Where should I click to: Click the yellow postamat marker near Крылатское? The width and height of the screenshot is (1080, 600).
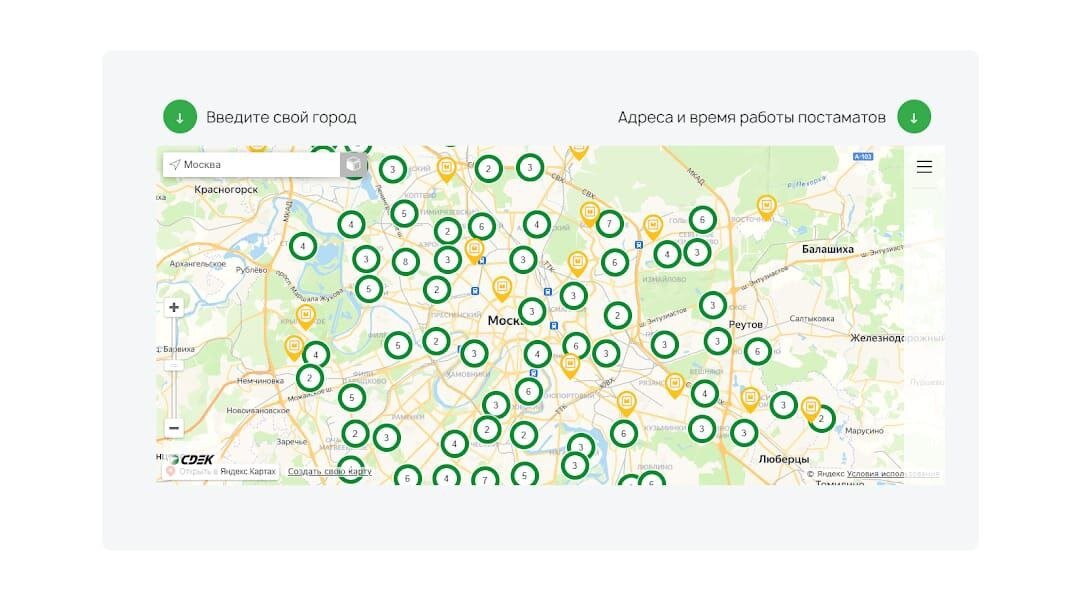click(306, 317)
